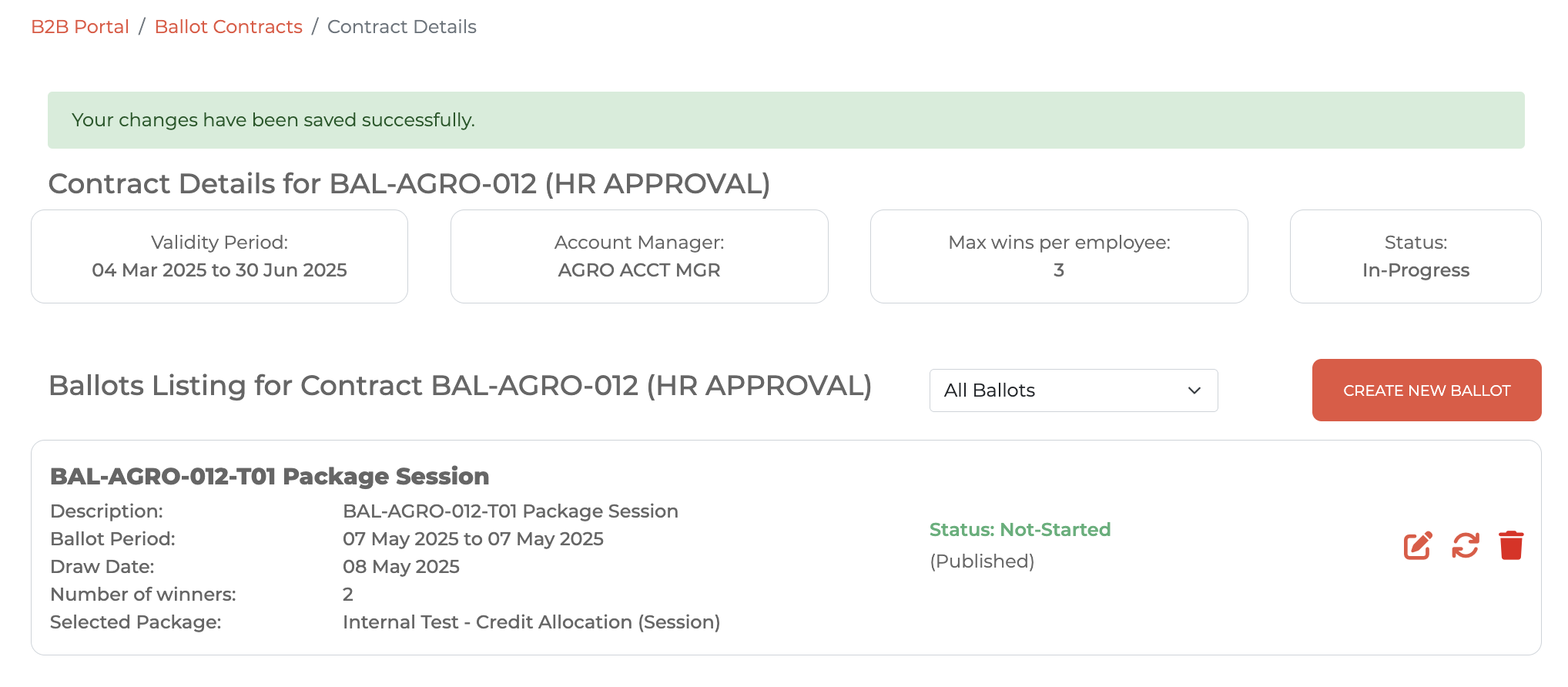Open the All Ballots filter dropdown
The width and height of the screenshot is (1568, 687).
pos(1073,390)
